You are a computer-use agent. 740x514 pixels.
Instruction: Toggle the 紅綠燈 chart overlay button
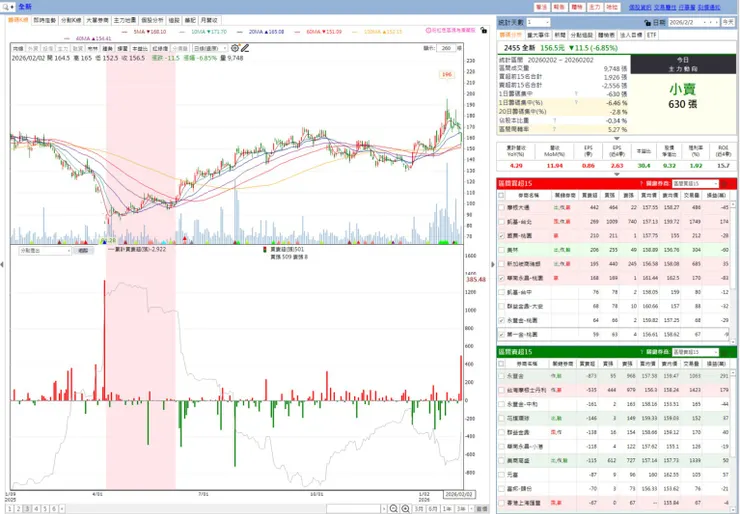(160, 49)
